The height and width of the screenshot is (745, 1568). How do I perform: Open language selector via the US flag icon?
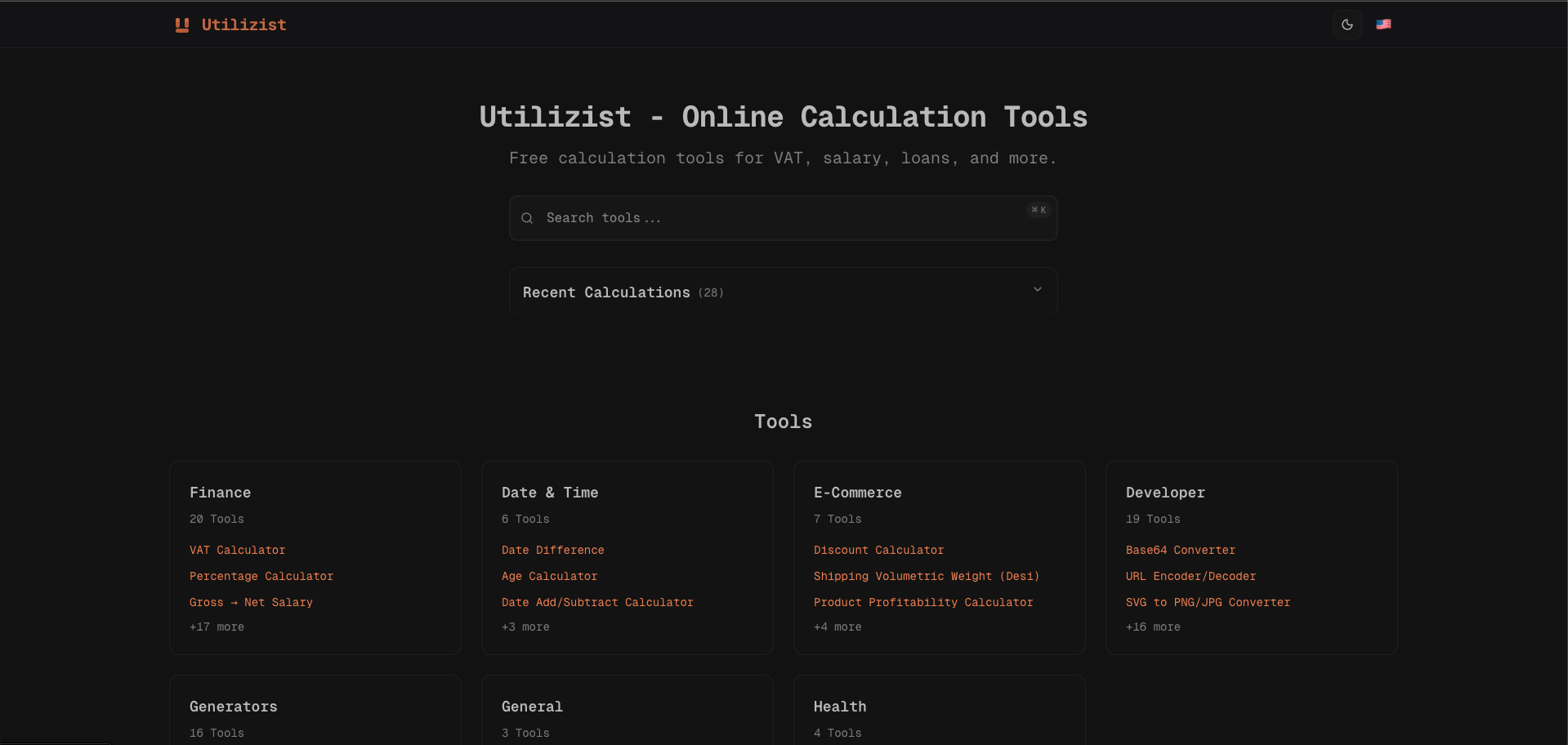(x=1384, y=25)
